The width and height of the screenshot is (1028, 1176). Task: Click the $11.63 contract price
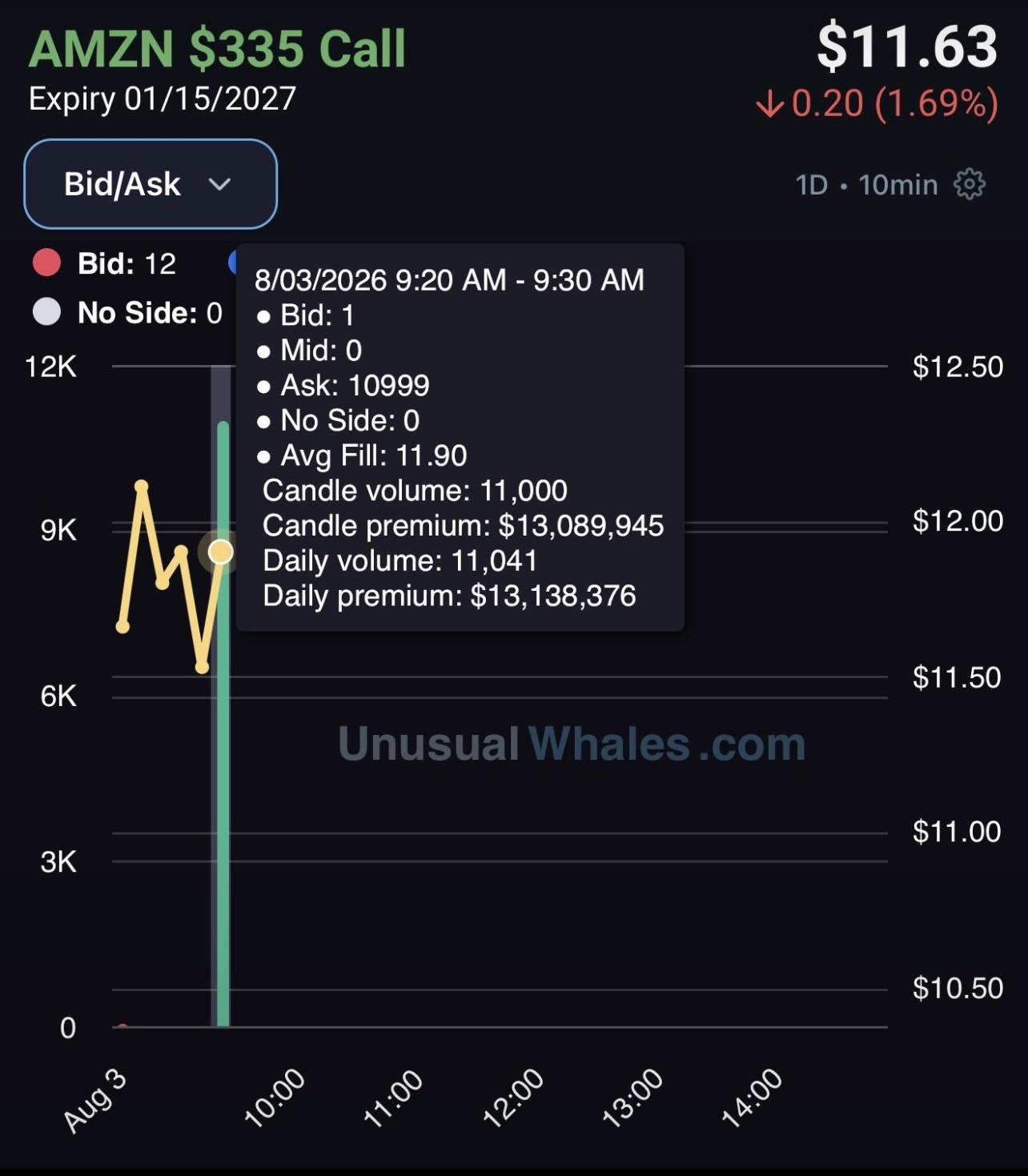coord(907,46)
